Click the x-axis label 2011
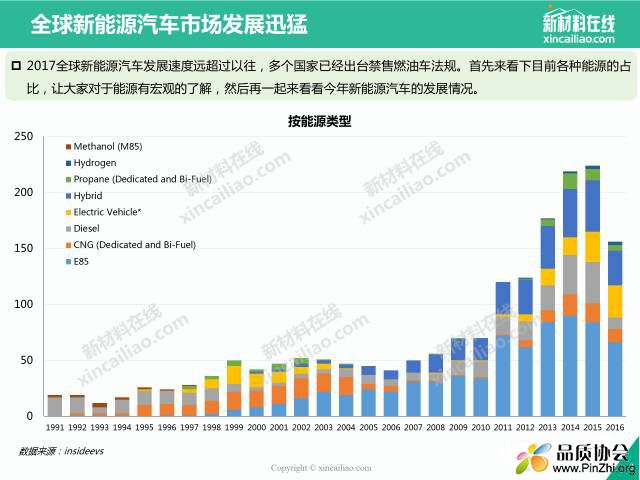This screenshot has height=480, width=640. (x=503, y=427)
